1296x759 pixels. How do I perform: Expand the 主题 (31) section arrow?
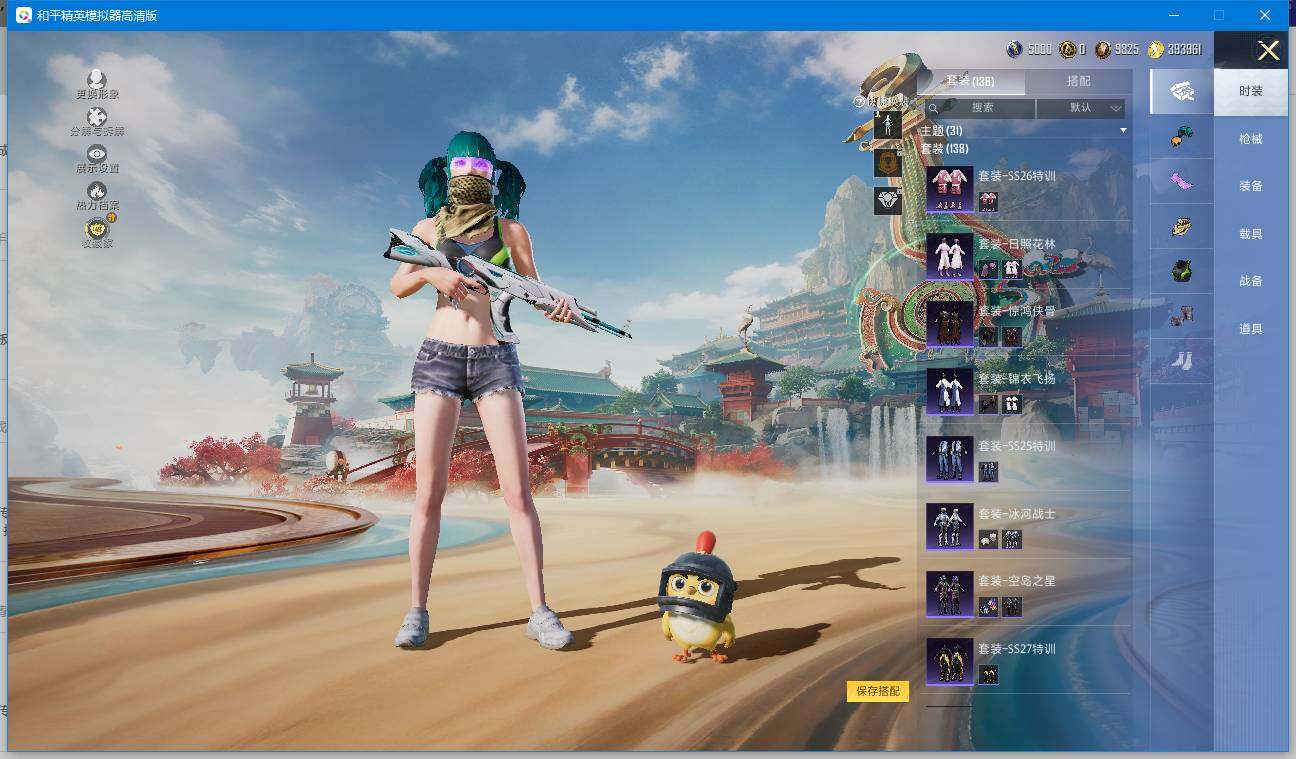click(x=1123, y=131)
